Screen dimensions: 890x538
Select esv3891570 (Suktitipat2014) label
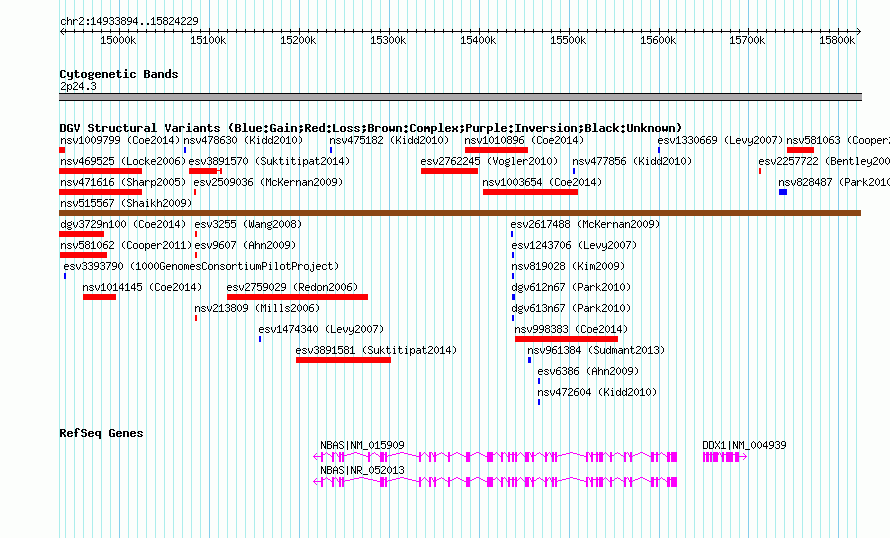tap(270, 161)
